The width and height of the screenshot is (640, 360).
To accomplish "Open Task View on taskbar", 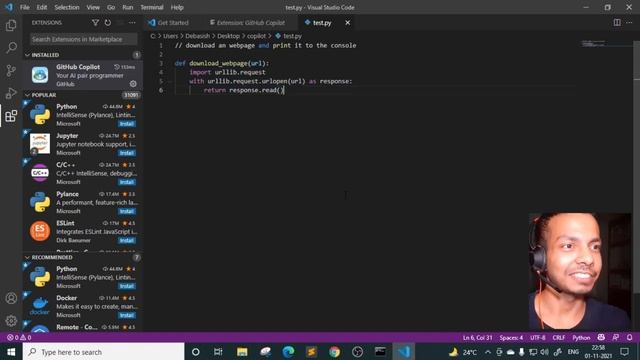I will pyautogui.click(x=218, y=352).
